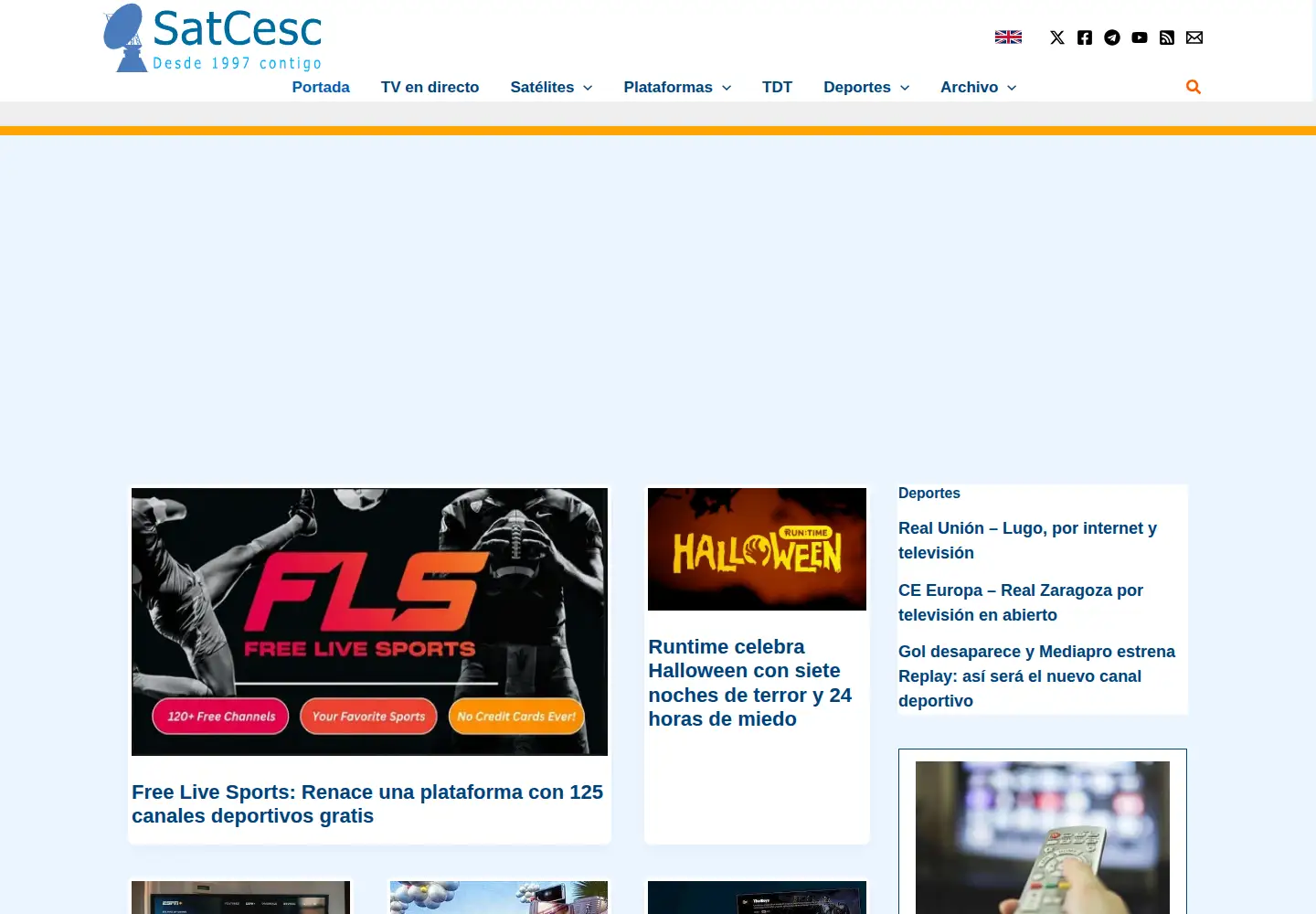Open the email envelope icon
This screenshot has height=914, width=1316.
click(x=1194, y=37)
